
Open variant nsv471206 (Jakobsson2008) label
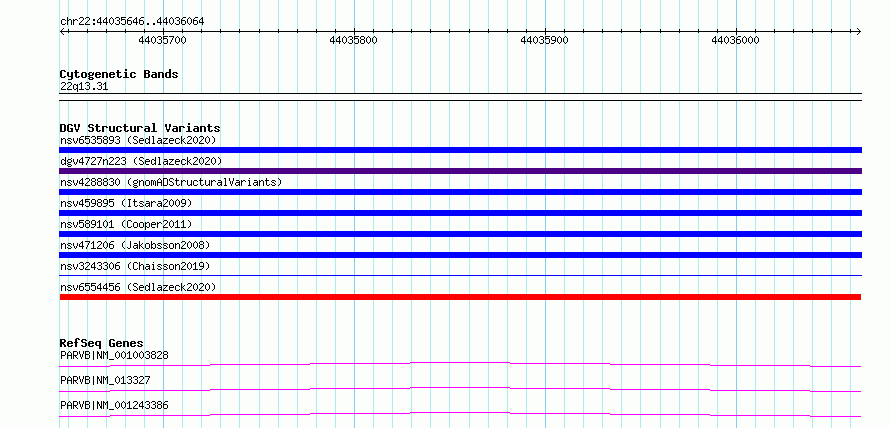tap(135, 245)
